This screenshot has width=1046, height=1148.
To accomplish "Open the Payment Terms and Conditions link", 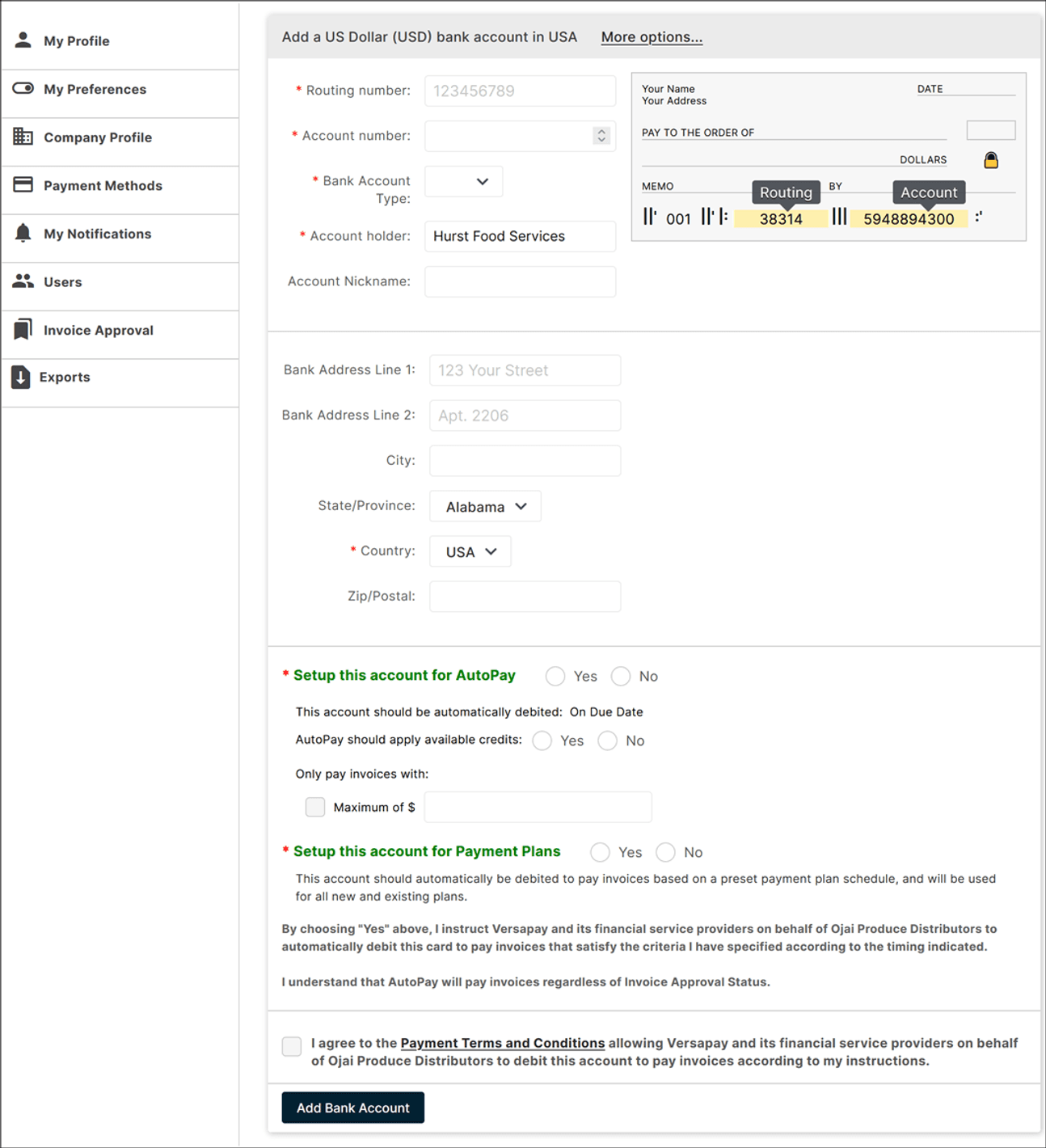I will 503,1043.
